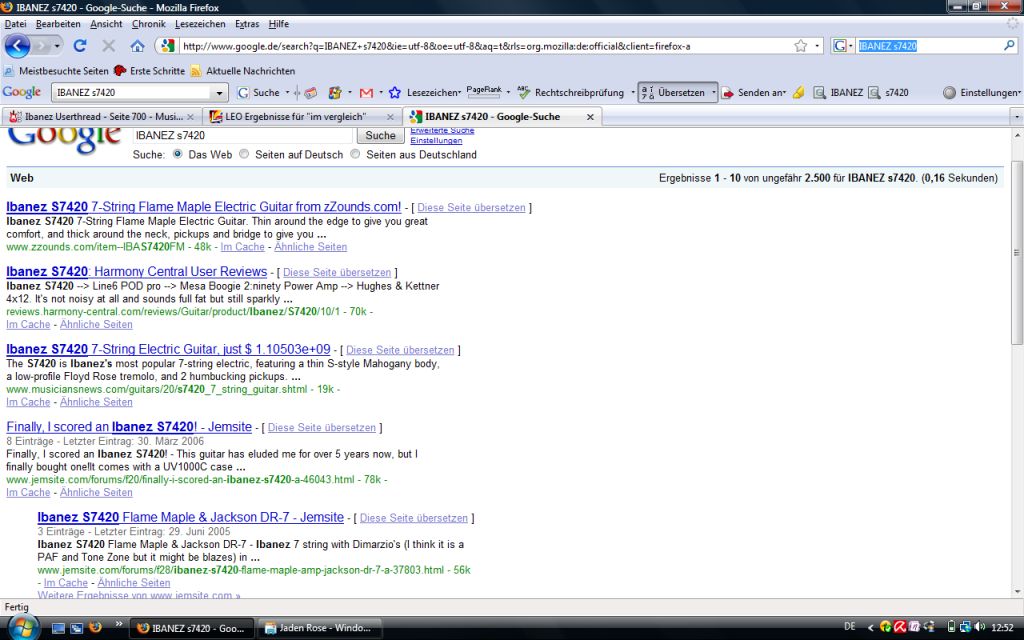Go to the Firefox home page
This screenshot has width=1024, height=640.
point(137,46)
